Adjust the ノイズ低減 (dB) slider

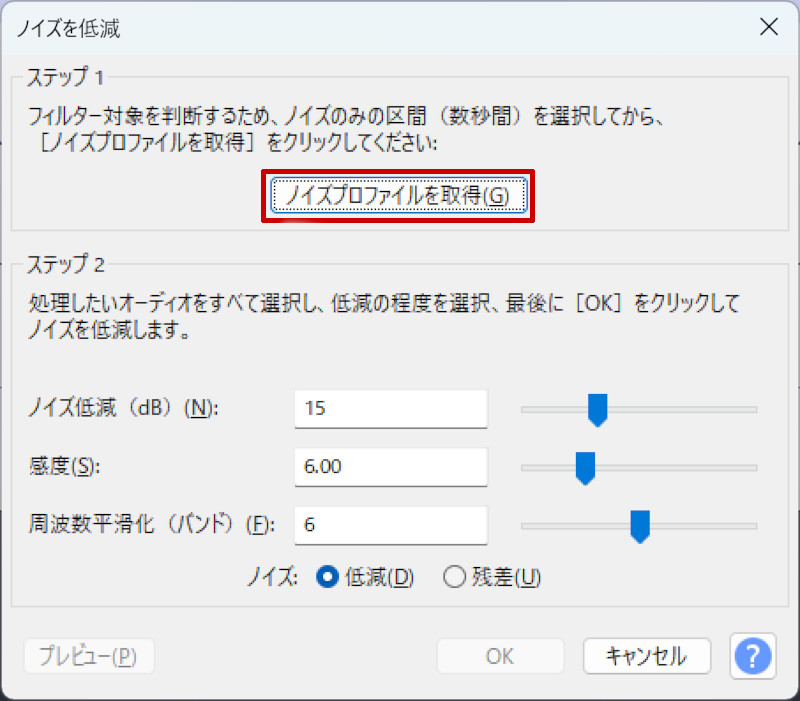tap(597, 409)
